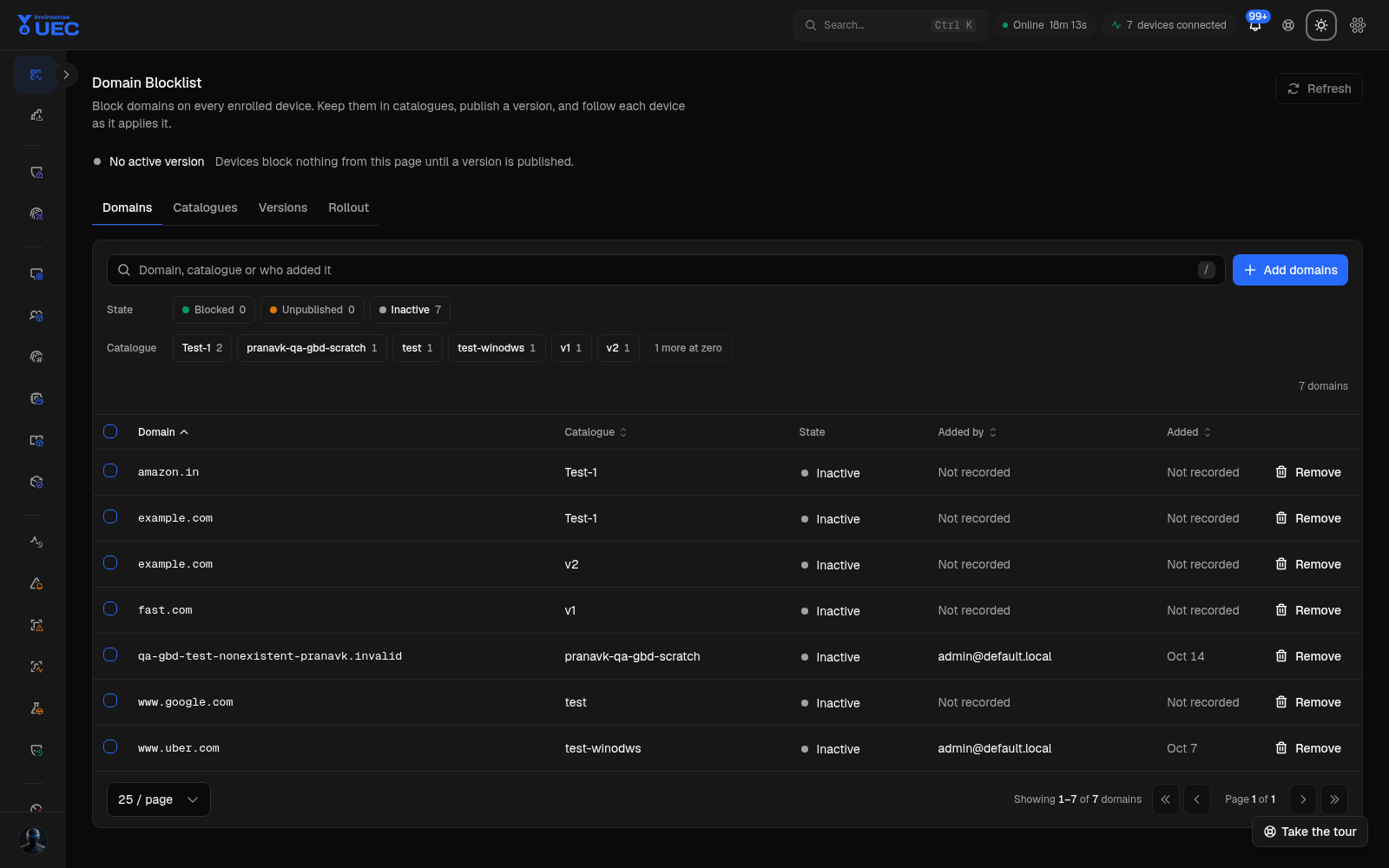The image size is (1389, 868).
Task: Switch to the Catalogues tab
Action: tap(205, 207)
